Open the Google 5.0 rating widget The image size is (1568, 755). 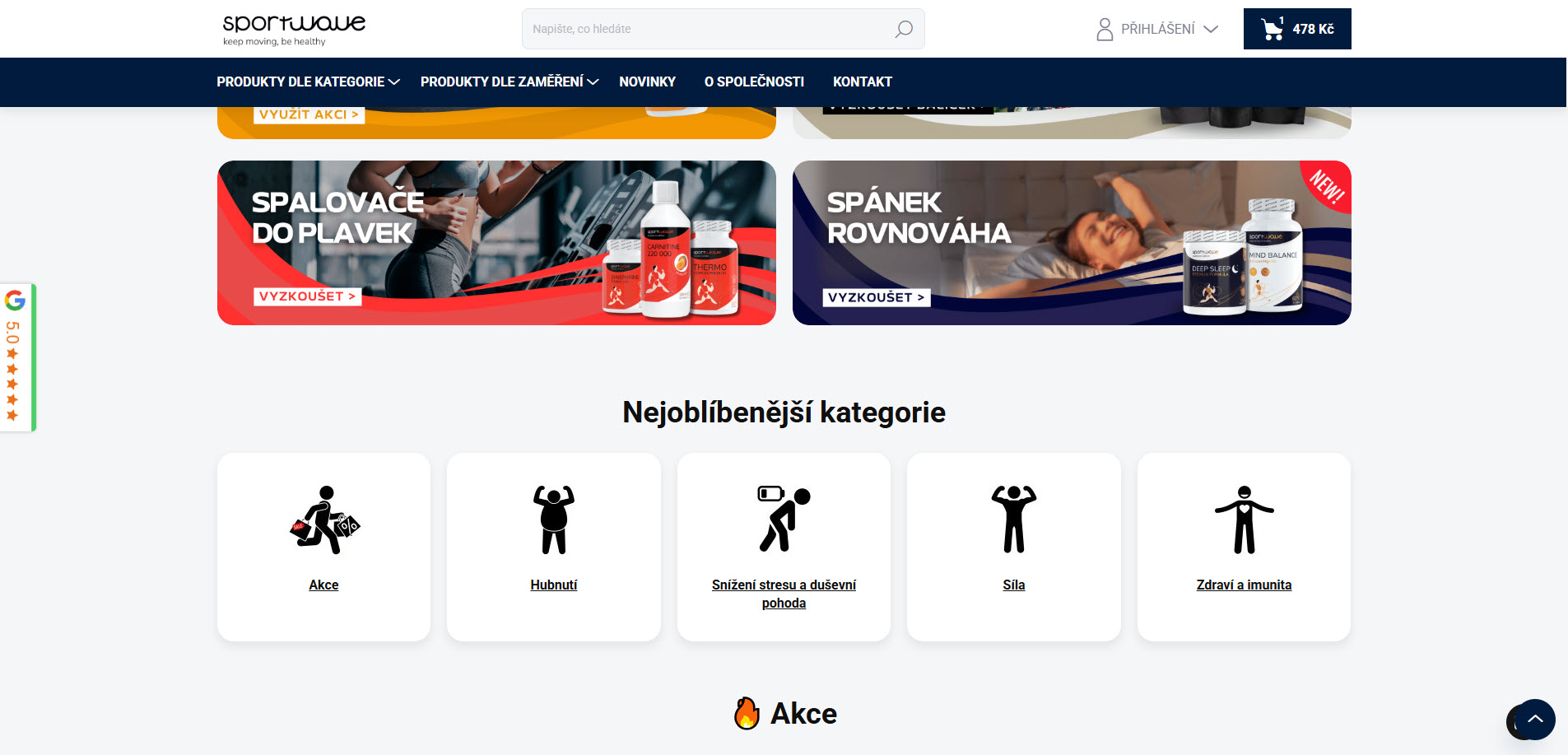click(16, 357)
